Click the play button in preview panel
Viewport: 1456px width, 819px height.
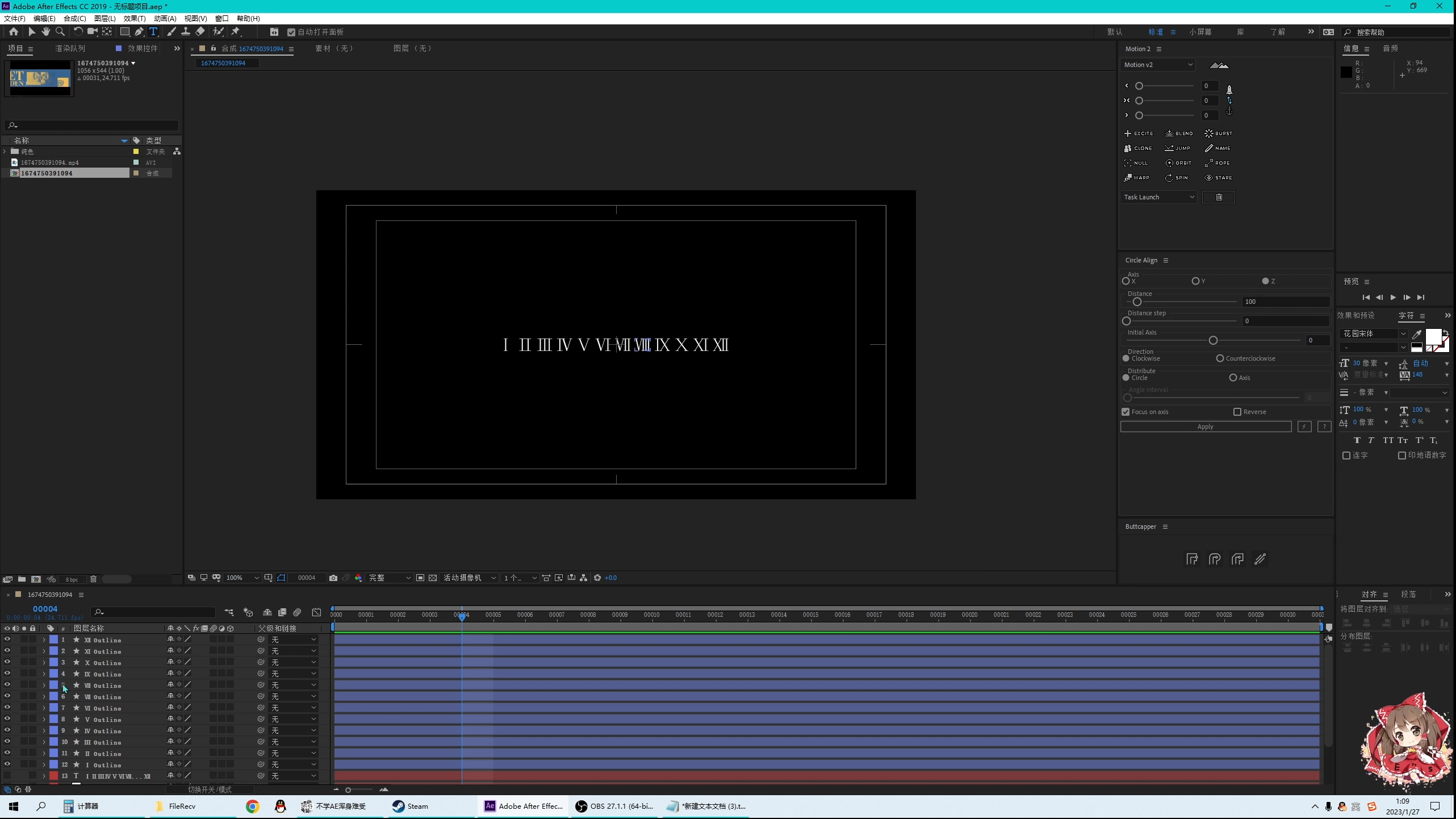point(1393,298)
